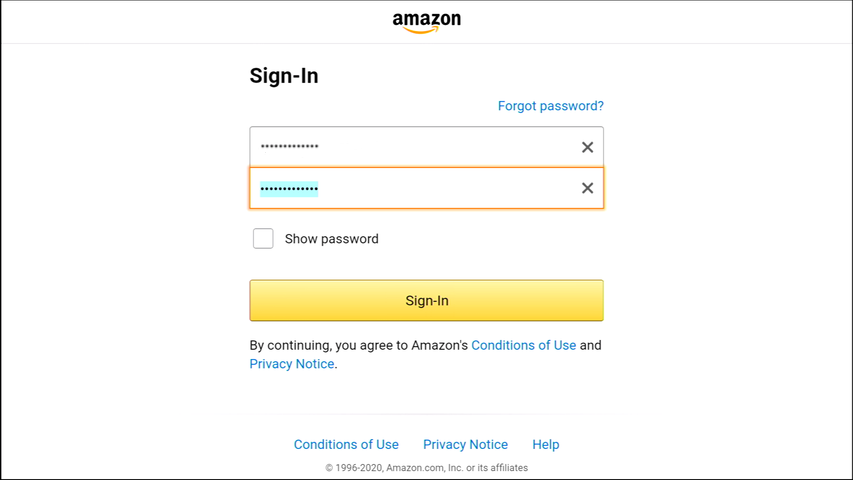The width and height of the screenshot is (853, 480).
Task: Click inside the orange-outlined password field
Action: (x=426, y=188)
